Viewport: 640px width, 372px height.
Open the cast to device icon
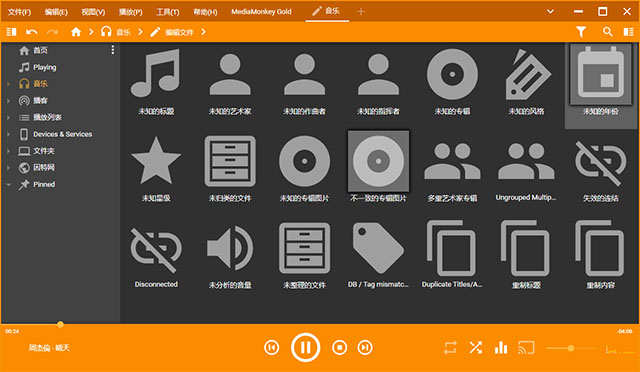(527, 347)
